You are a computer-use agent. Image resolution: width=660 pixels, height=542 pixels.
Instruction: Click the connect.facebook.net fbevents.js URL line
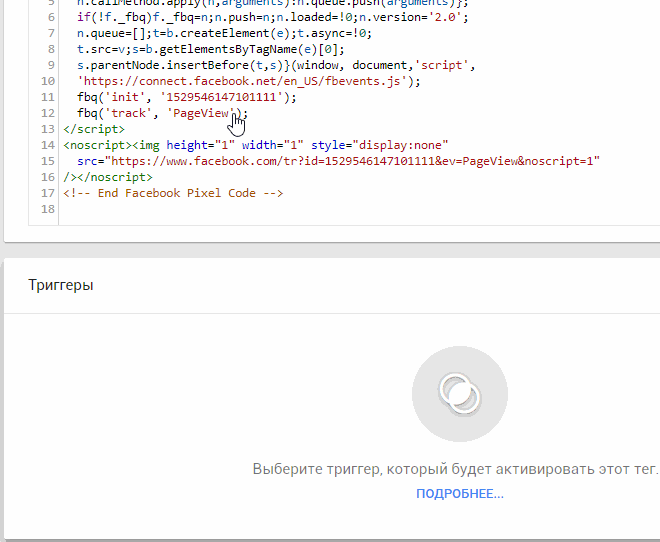(249, 81)
